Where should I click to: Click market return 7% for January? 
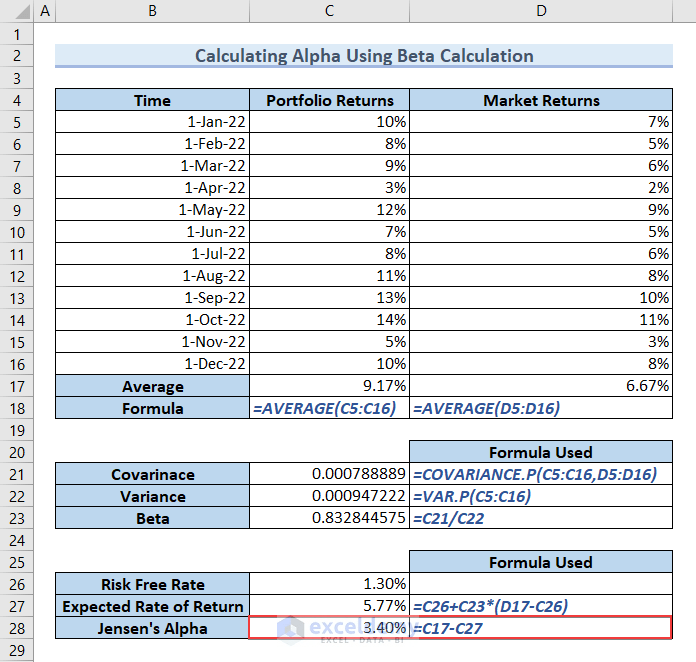(x=541, y=122)
